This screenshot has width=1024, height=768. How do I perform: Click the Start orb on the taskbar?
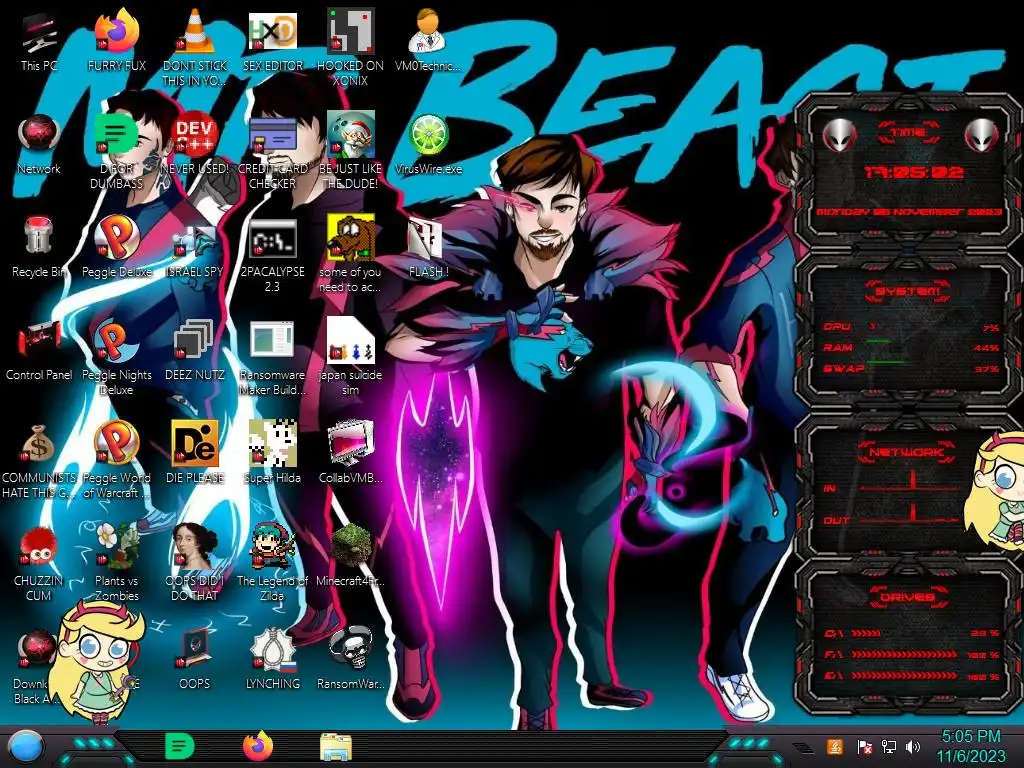click(x=27, y=747)
